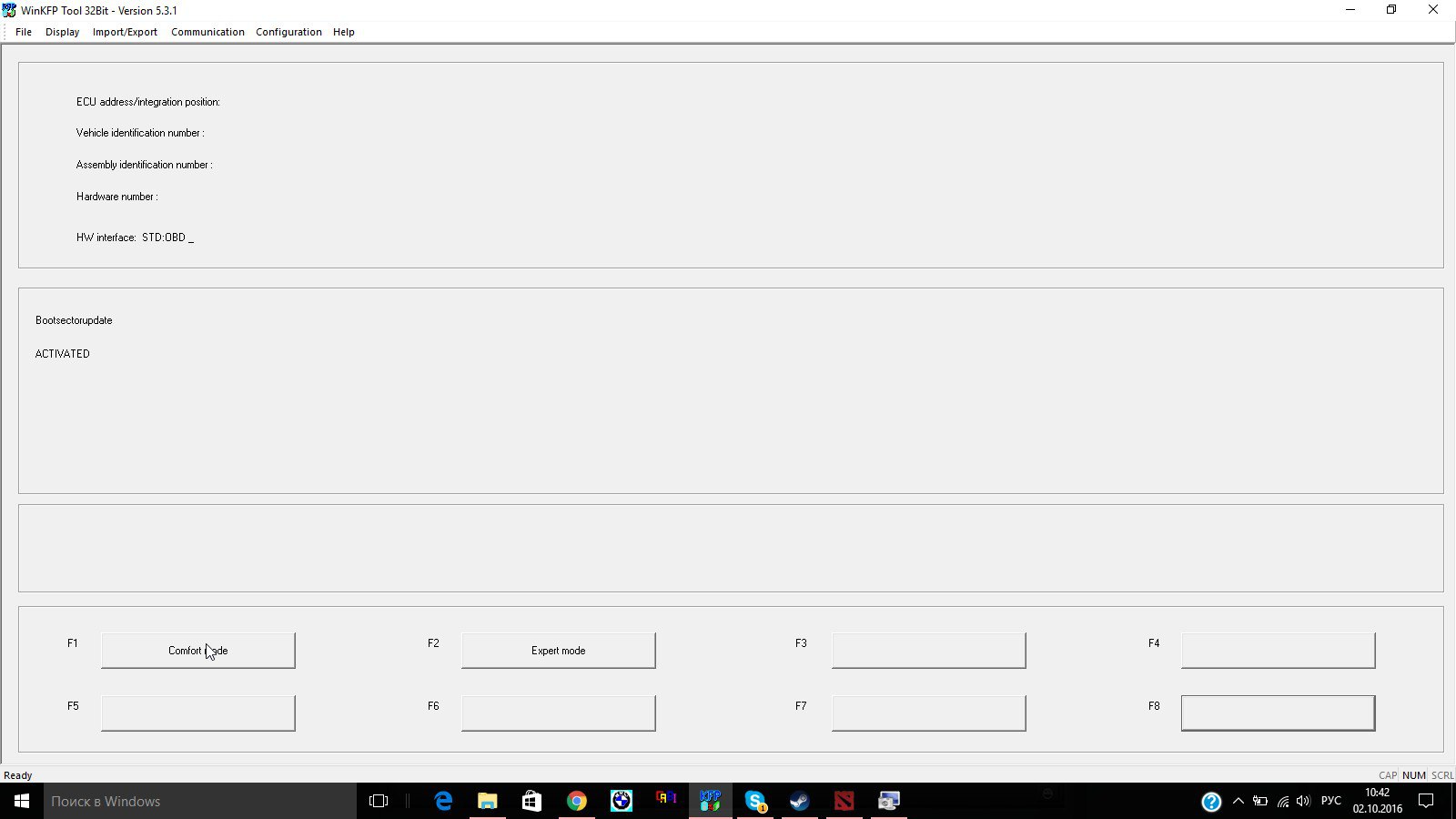Open the File menu

point(24,32)
